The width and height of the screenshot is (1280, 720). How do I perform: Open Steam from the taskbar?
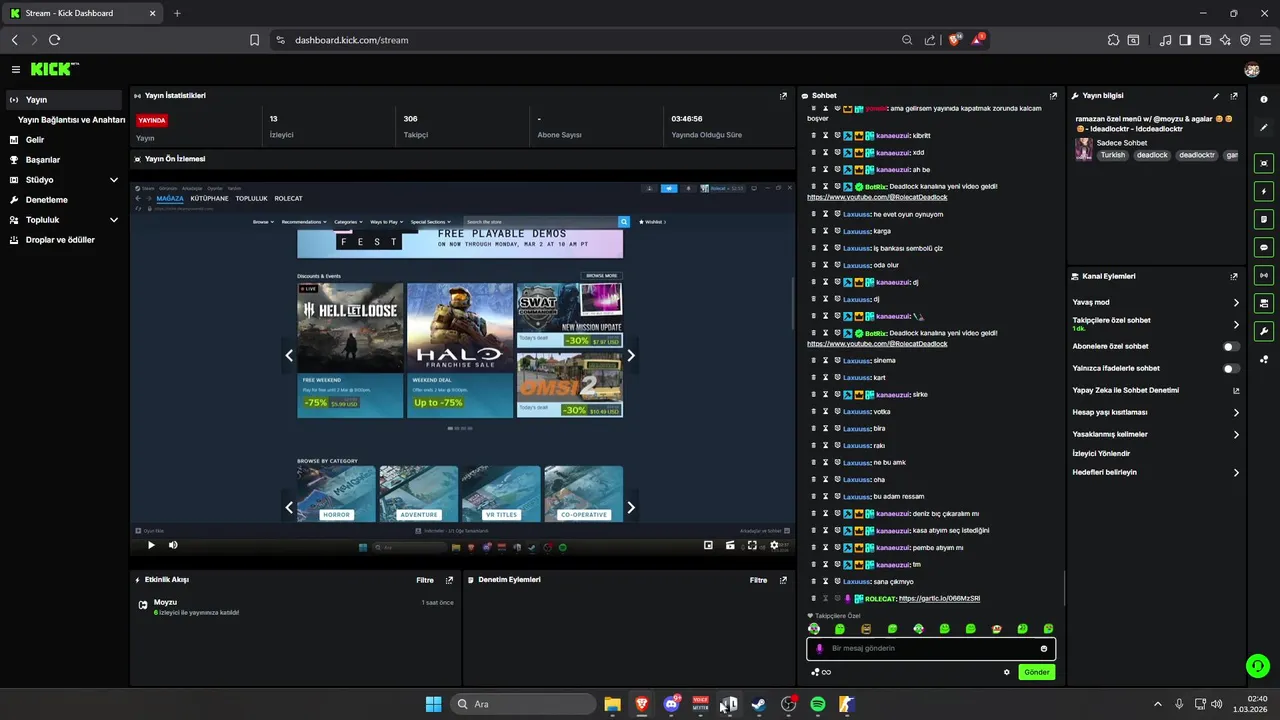point(759,704)
